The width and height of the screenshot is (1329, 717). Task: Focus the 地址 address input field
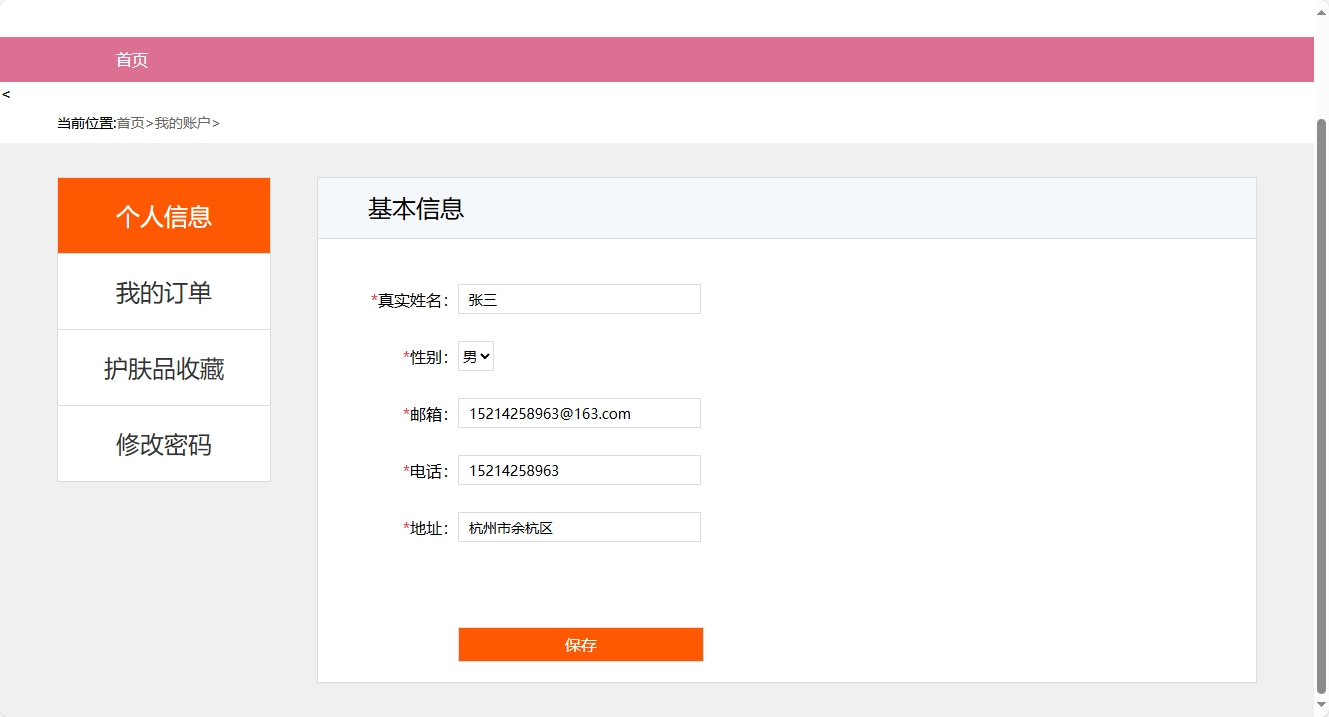(x=578, y=526)
